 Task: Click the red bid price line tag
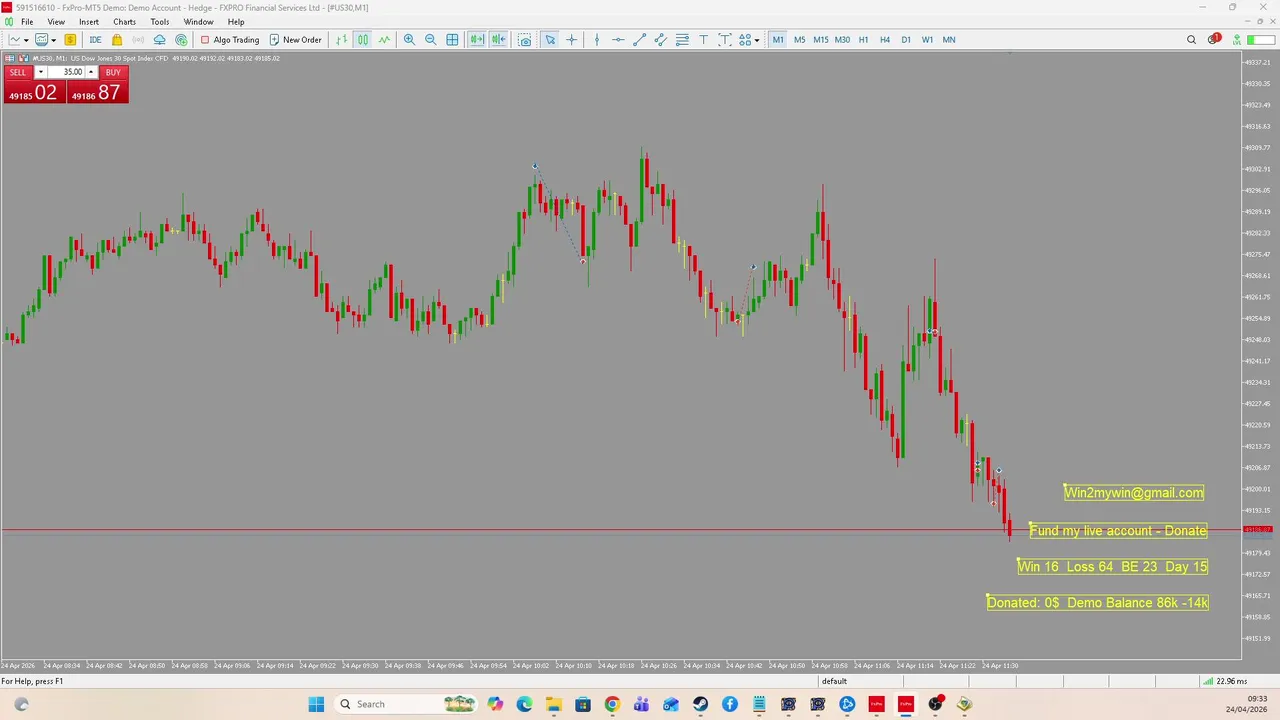pos(1257,530)
